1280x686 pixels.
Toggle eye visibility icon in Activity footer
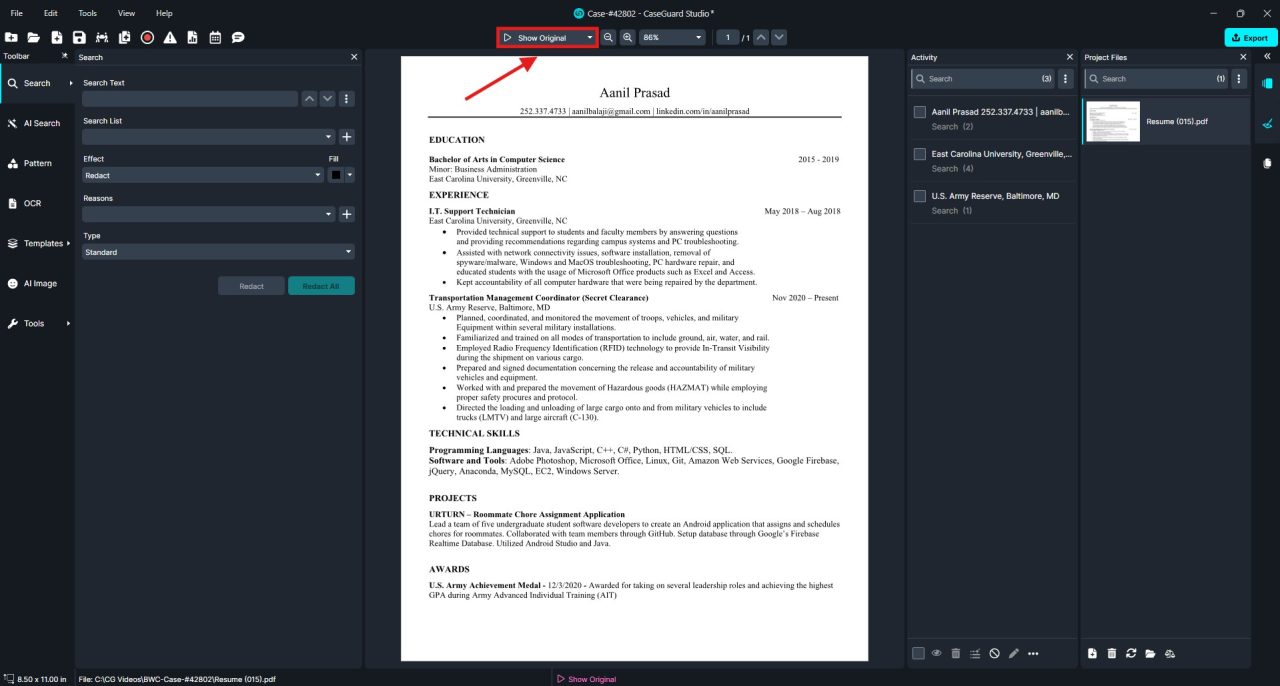pos(937,653)
